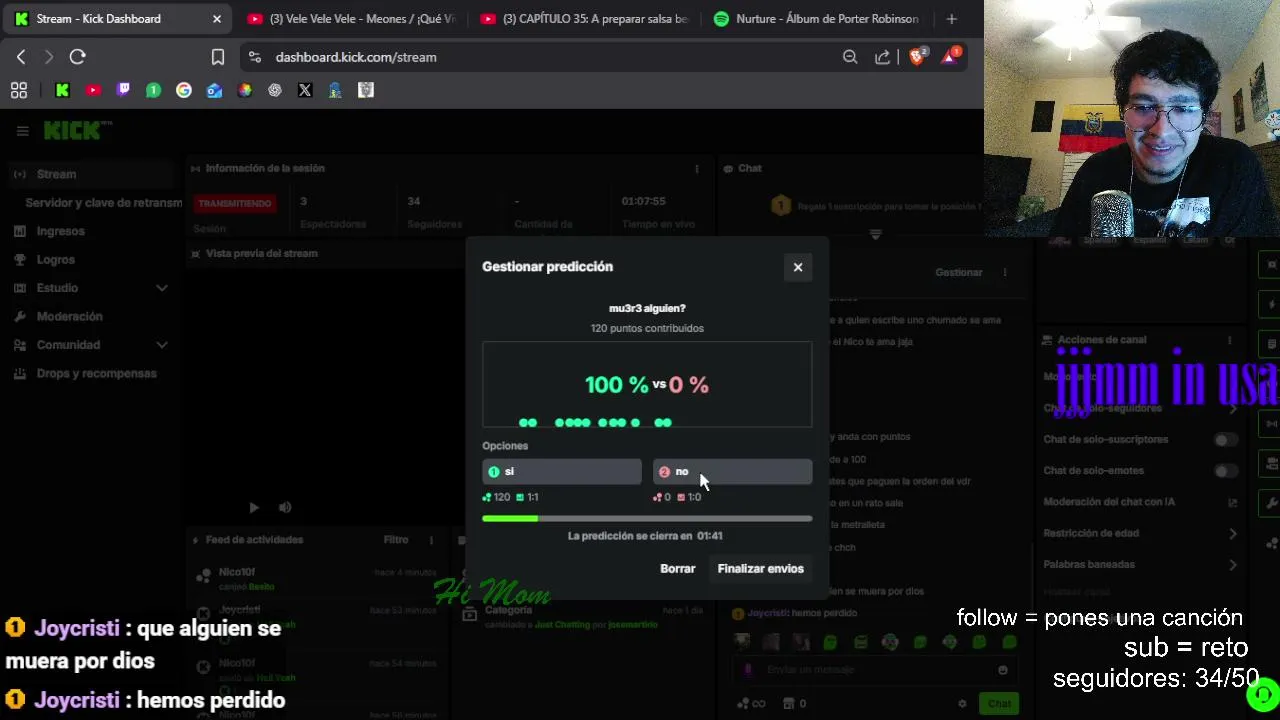The height and width of the screenshot is (720, 1280).
Task: Toggle the Kick sidebar hamburger menu
Action: coord(22,131)
